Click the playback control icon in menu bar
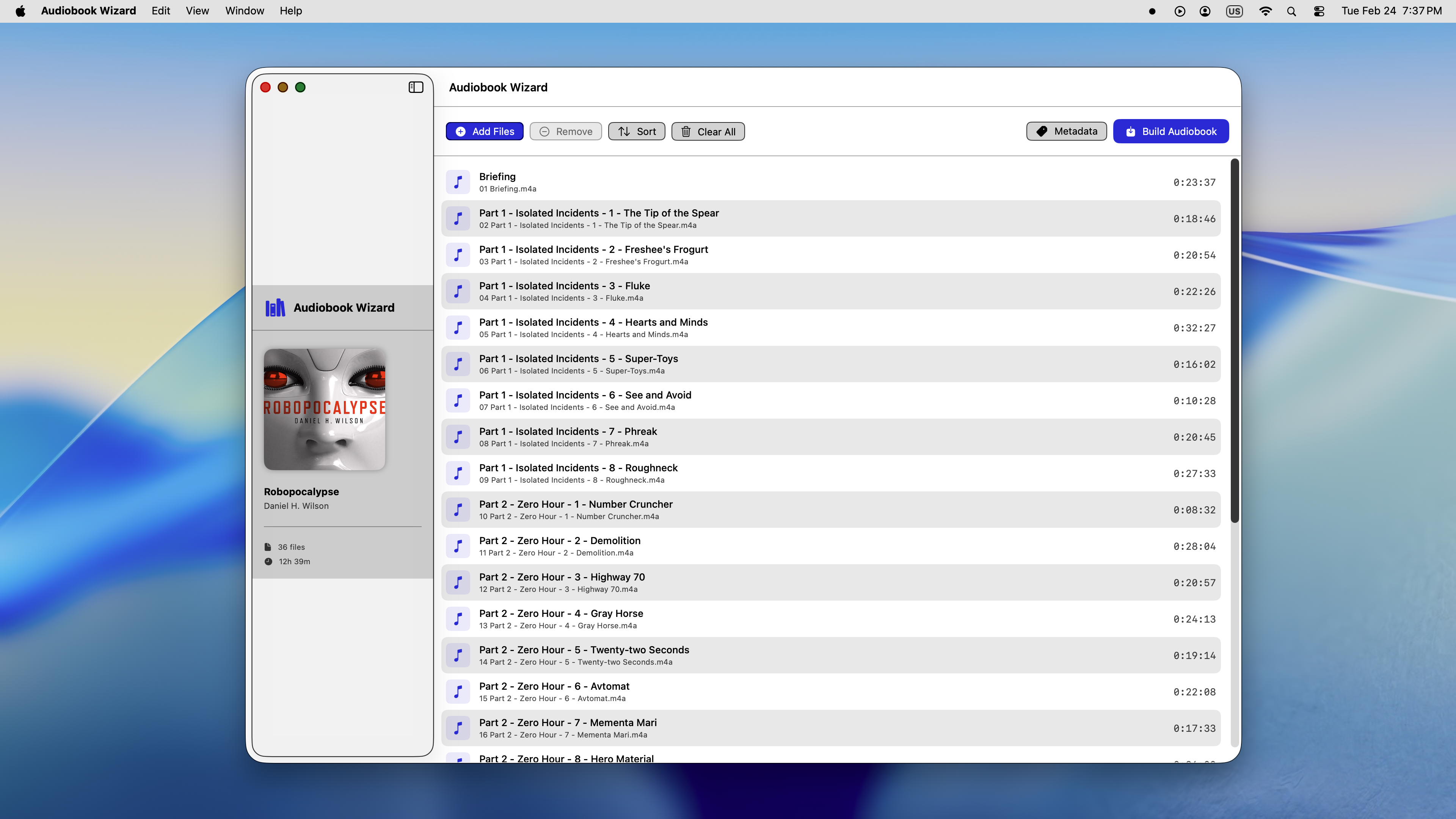 tap(1180, 11)
